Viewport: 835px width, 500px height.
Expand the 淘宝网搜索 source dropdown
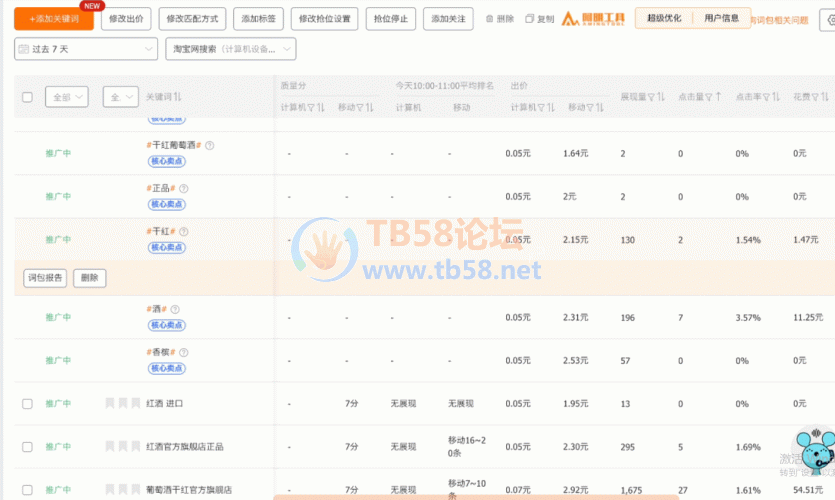[230, 49]
